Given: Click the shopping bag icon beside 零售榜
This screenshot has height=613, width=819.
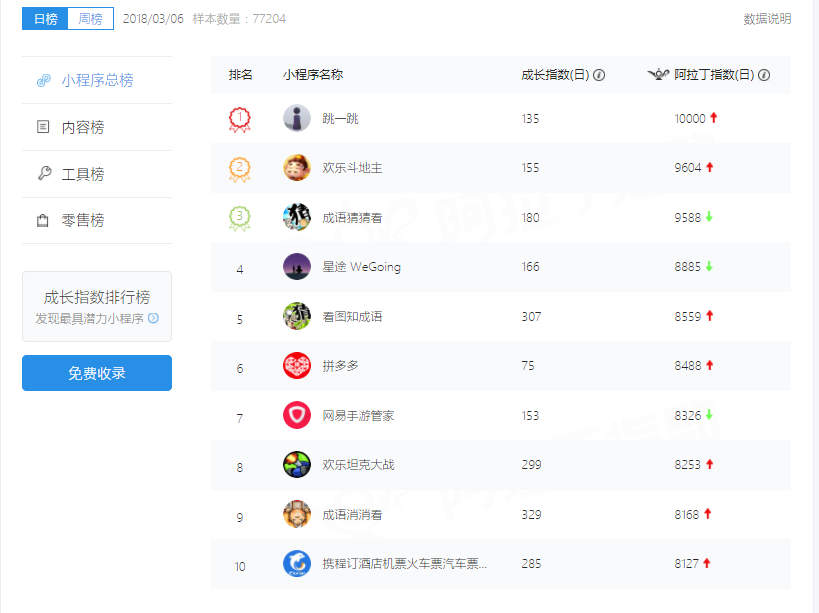Looking at the screenshot, I should coord(43,220).
